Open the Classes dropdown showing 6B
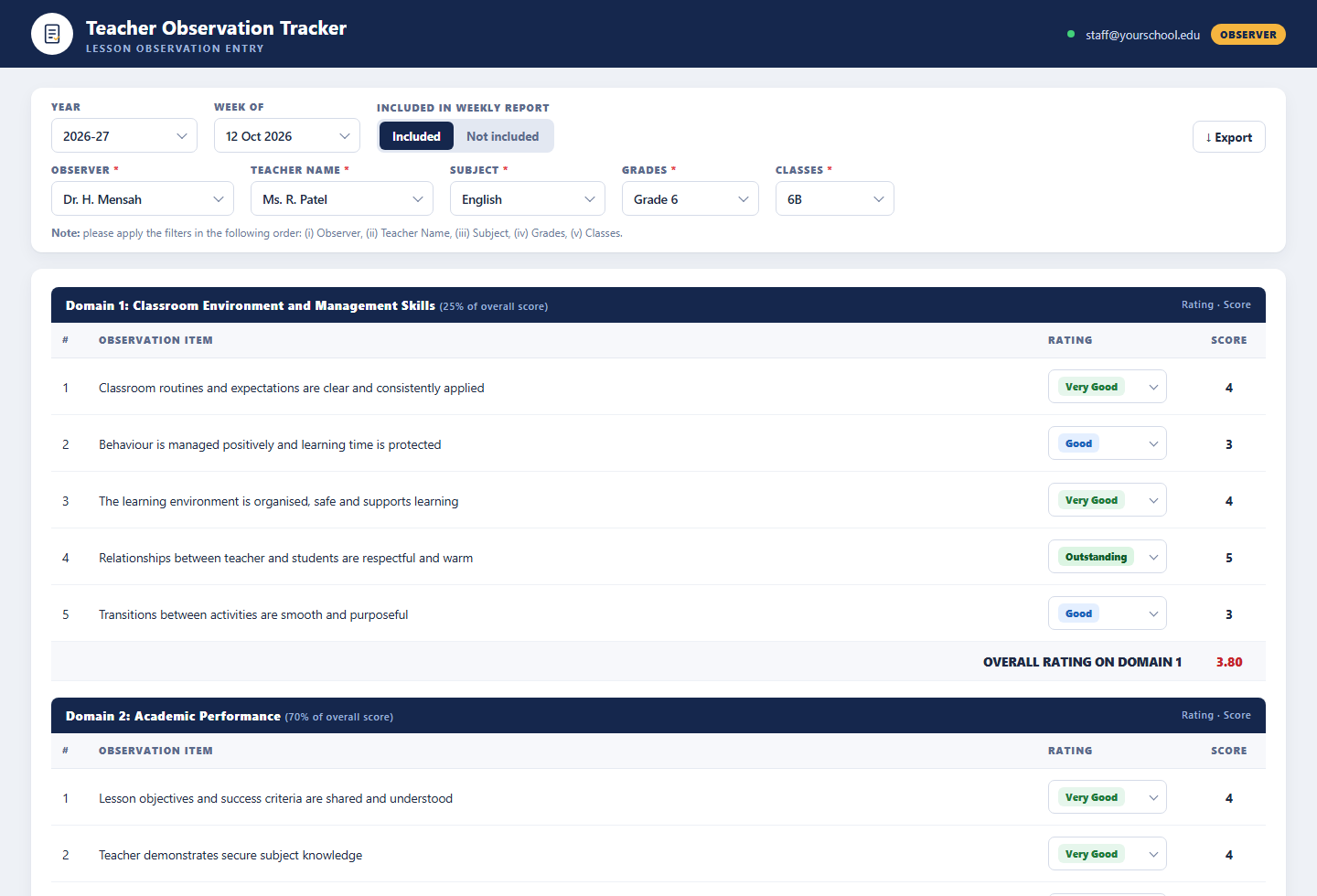1317x896 pixels. pos(835,199)
